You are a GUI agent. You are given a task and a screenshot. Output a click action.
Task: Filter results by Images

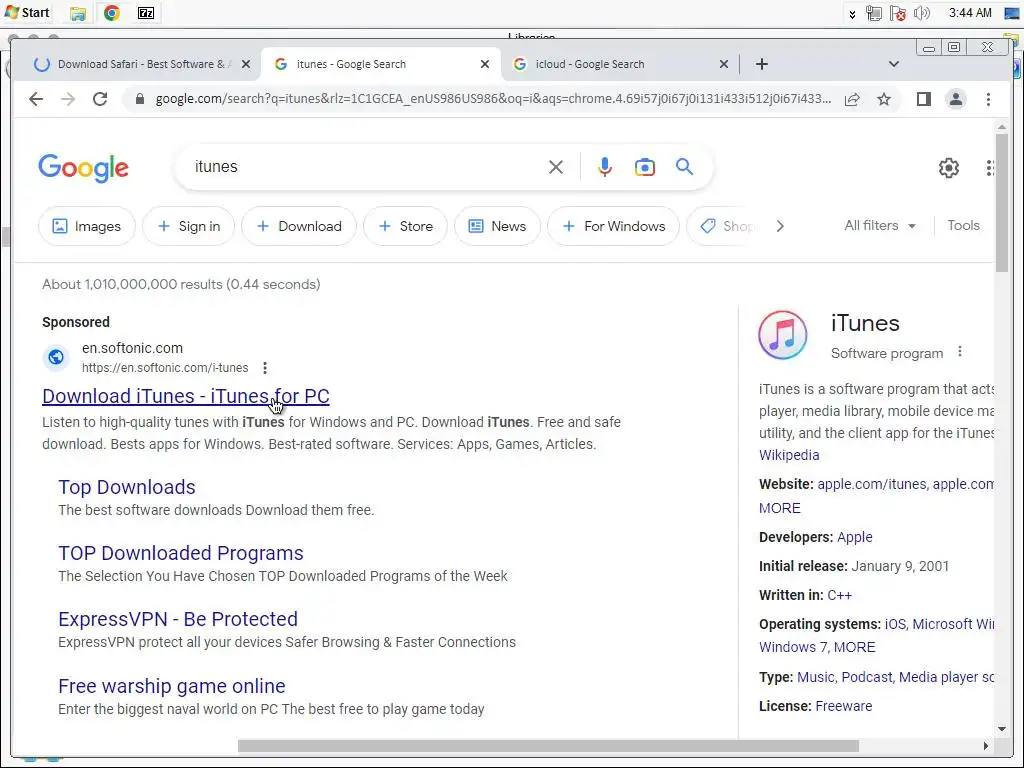coord(87,226)
